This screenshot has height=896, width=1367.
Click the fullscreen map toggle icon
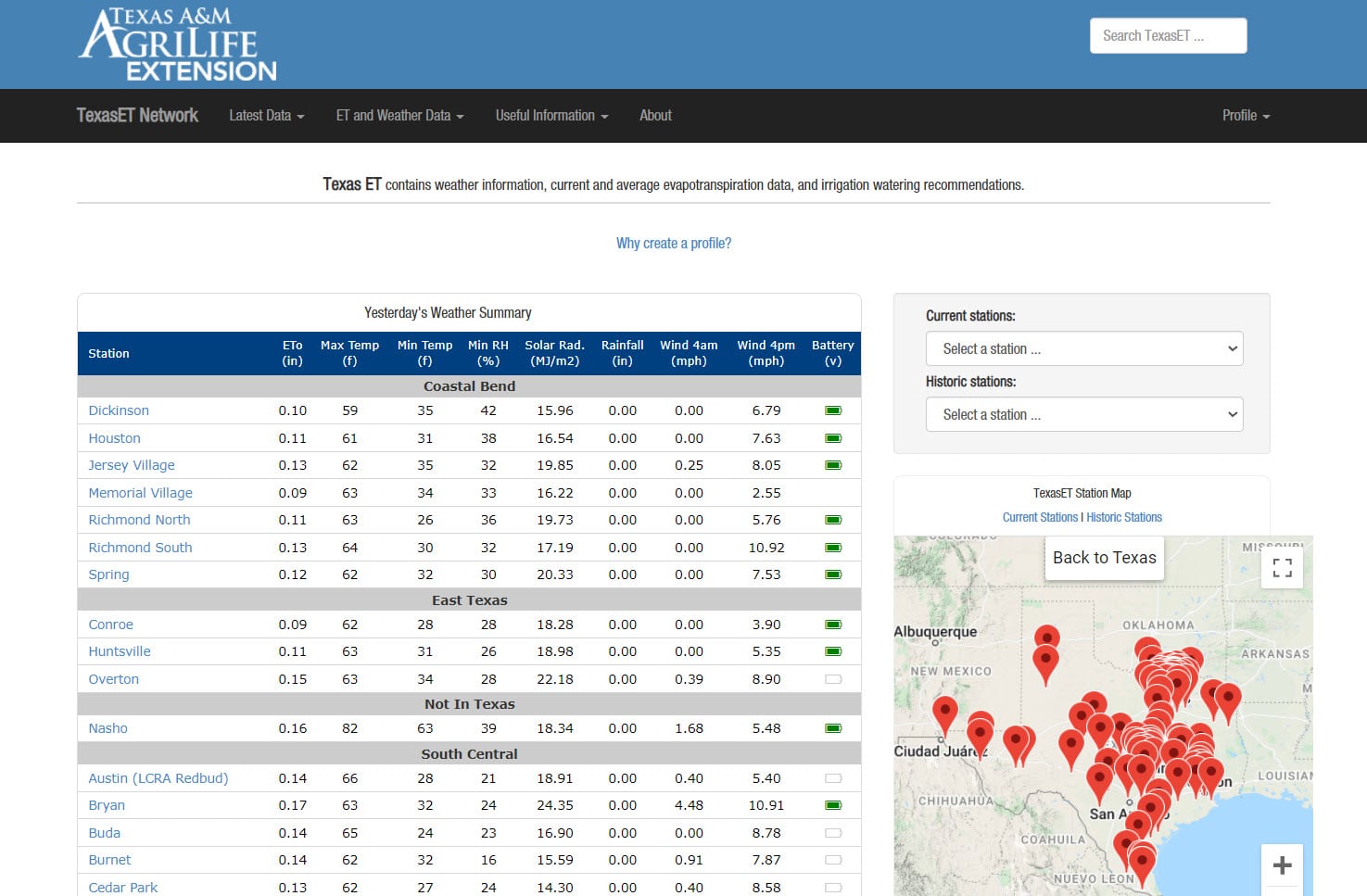click(x=1282, y=567)
